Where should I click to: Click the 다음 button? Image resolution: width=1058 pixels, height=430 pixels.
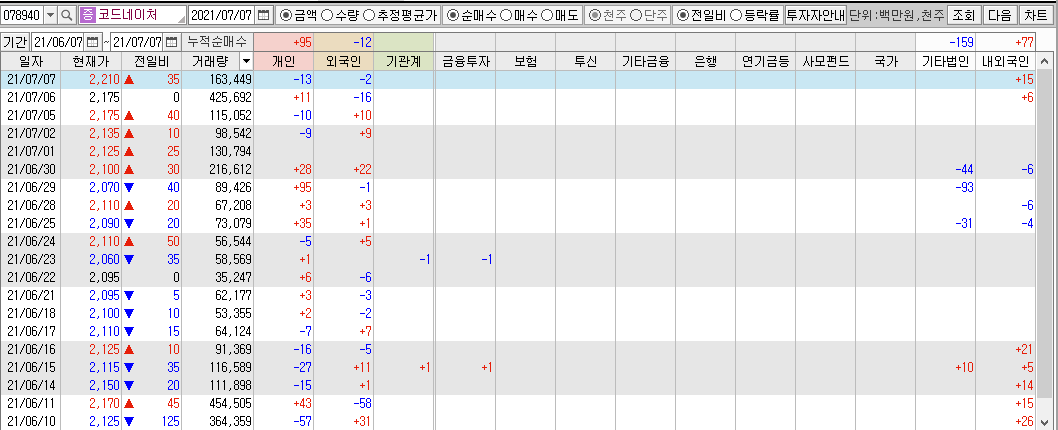(999, 15)
